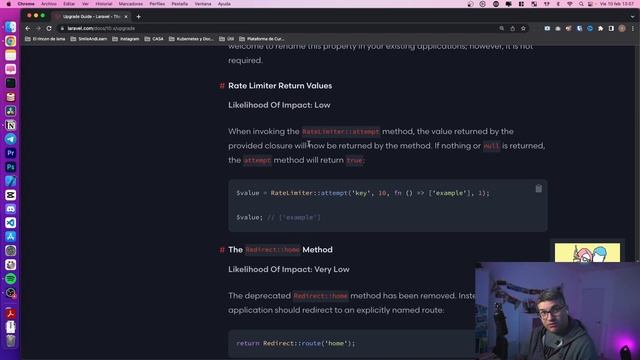Toggle the Chrome side panel

[611, 29]
